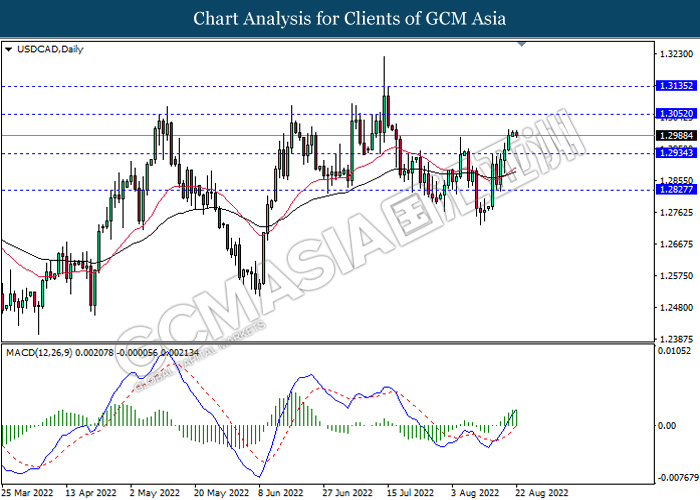Click the current price label 1.29884
This screenshot has width=700, height=500.
pyautogui.click(x=676, y=135)
